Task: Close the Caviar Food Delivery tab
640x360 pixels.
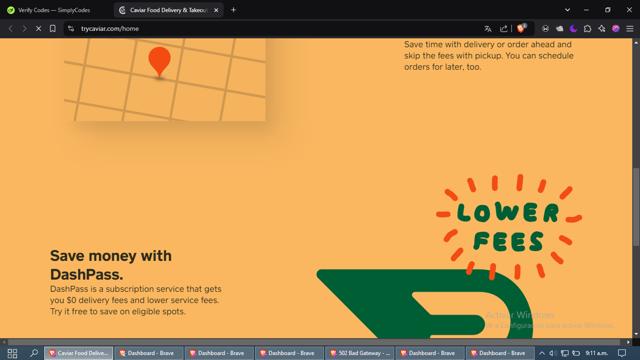Action: [x=216, y=10]
